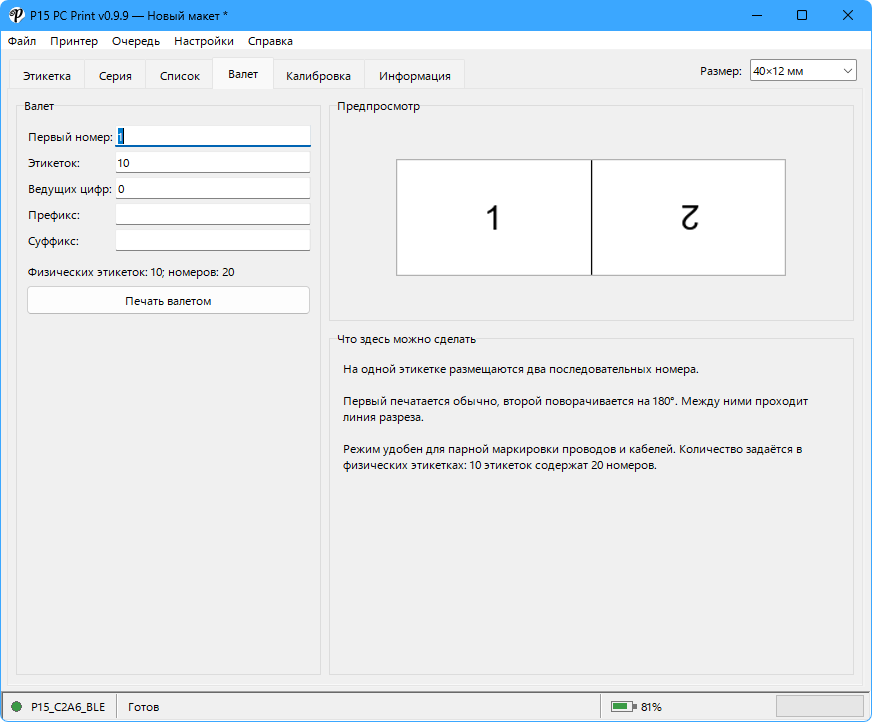The image size is (872, 722).
Task: Click the 81% battery percentage
Action: coord(651,706)
